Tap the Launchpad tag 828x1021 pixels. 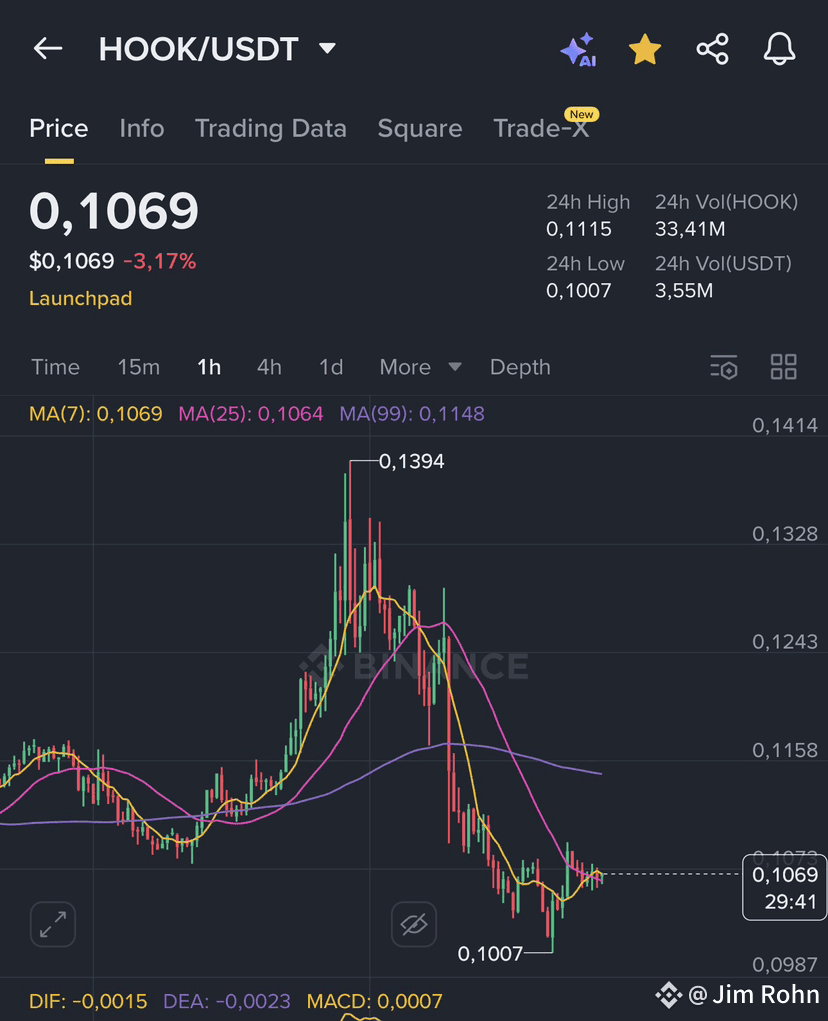tap(81, 298)
